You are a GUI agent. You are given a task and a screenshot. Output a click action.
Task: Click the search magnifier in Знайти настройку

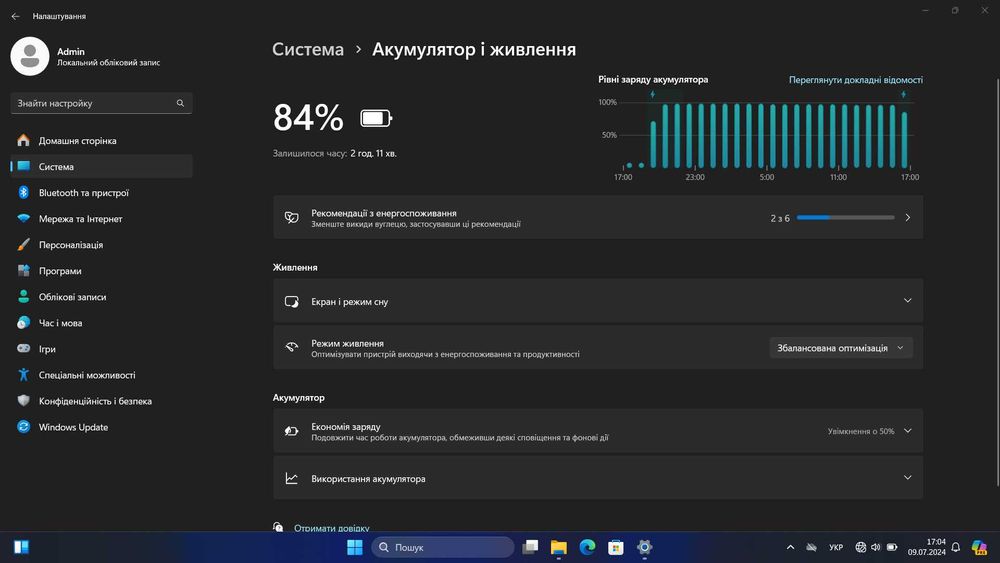point(180,103)
